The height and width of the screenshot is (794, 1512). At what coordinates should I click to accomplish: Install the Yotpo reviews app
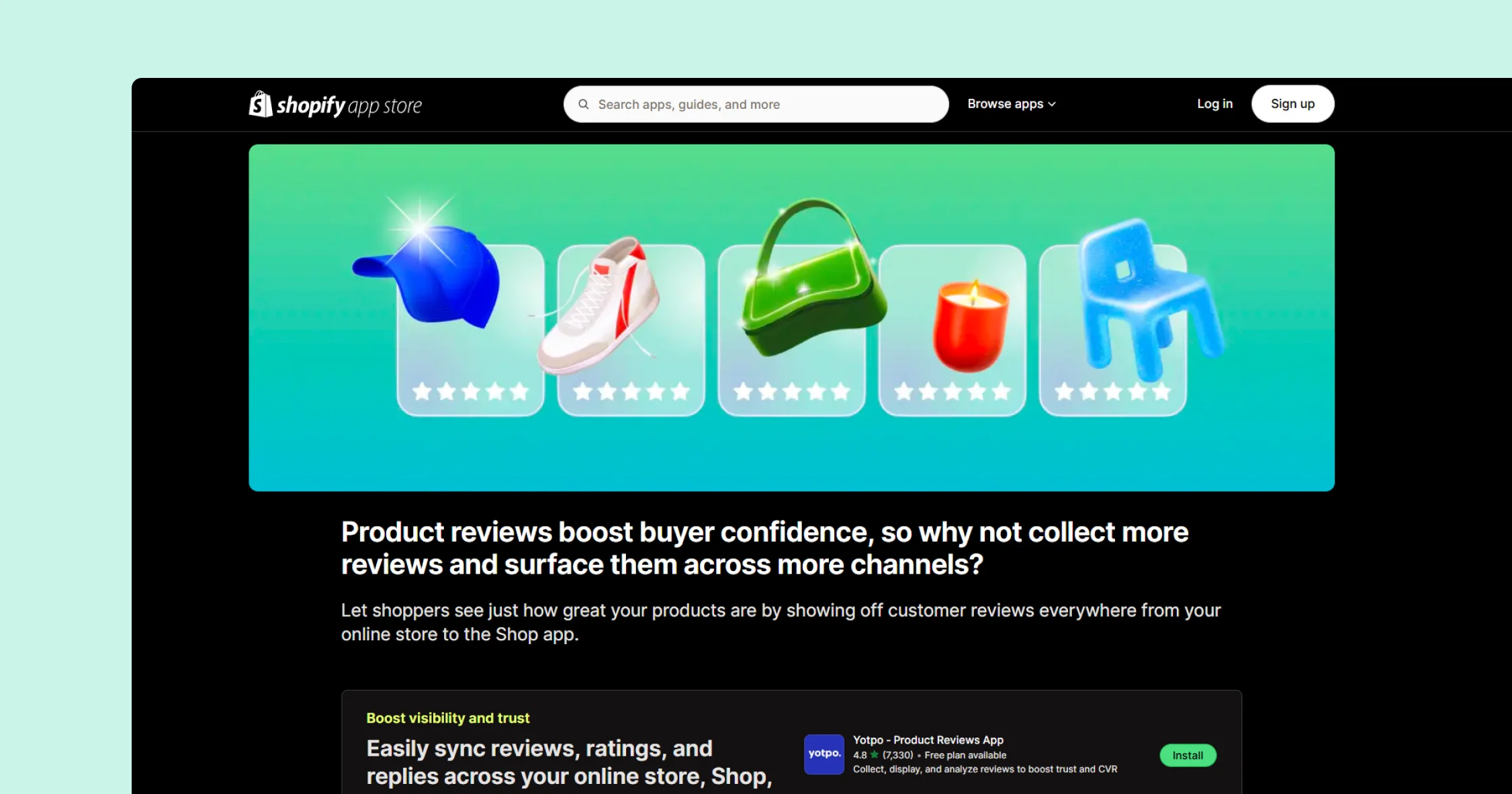[1187, 755]
